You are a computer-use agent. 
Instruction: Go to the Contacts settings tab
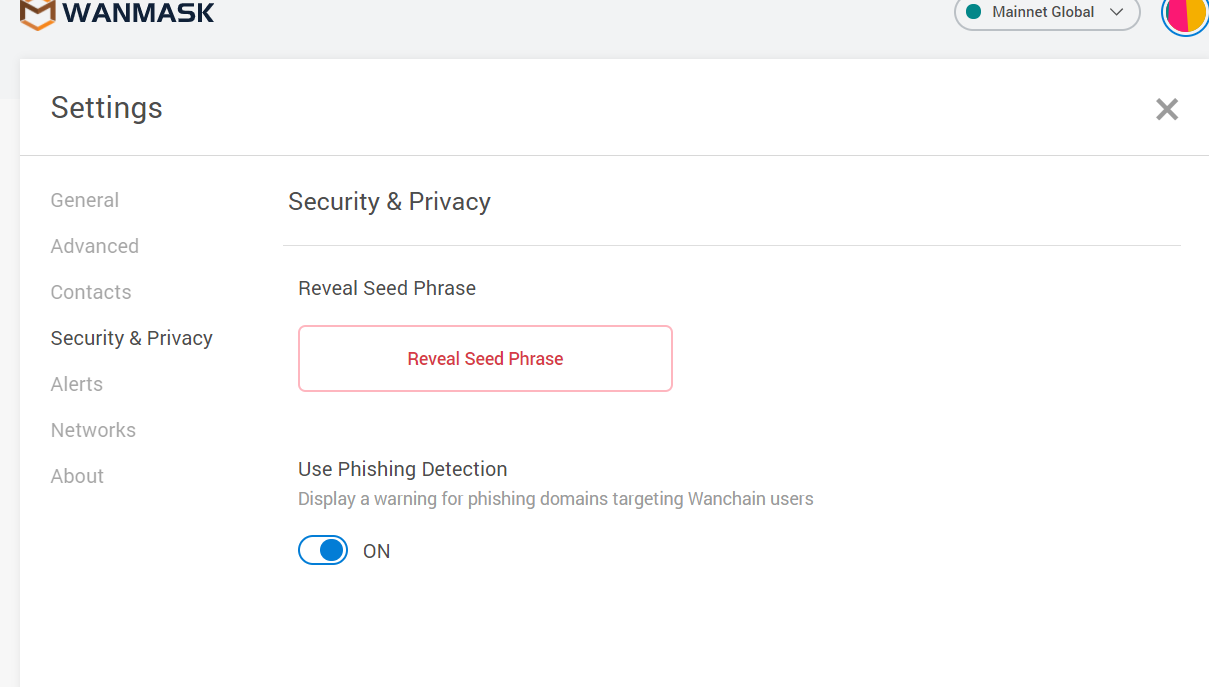(91, 292)
